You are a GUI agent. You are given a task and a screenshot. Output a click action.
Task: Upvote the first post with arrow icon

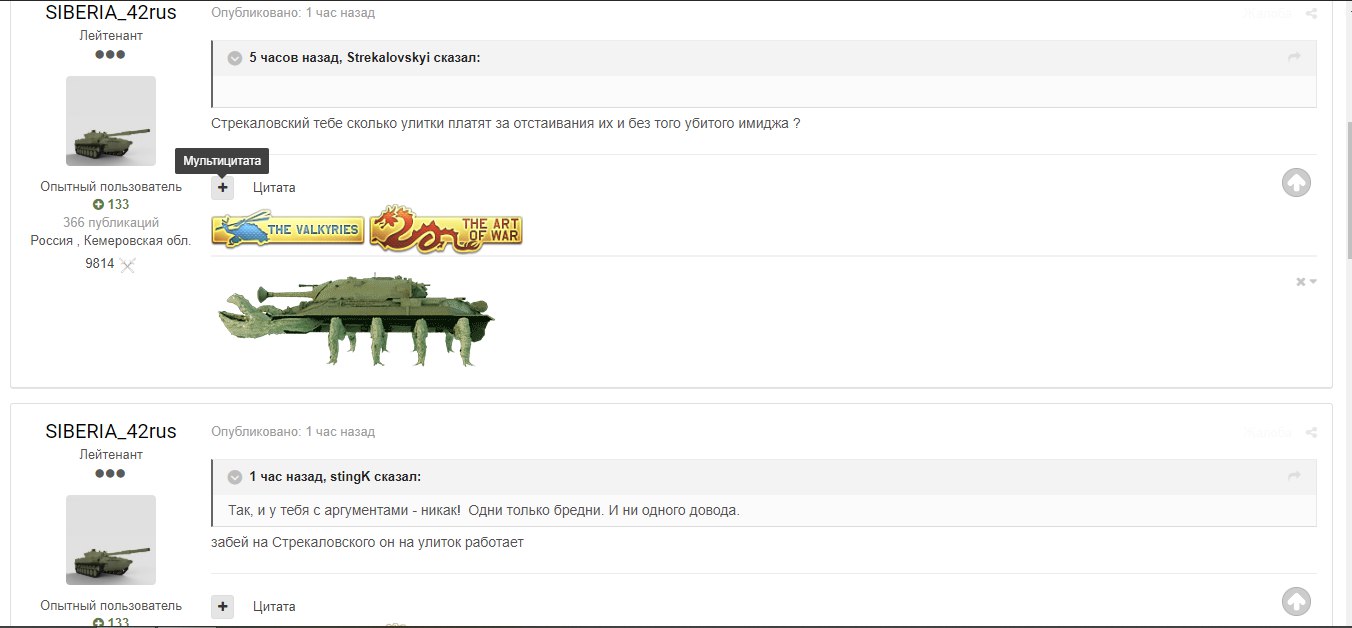coord(1296,183)
